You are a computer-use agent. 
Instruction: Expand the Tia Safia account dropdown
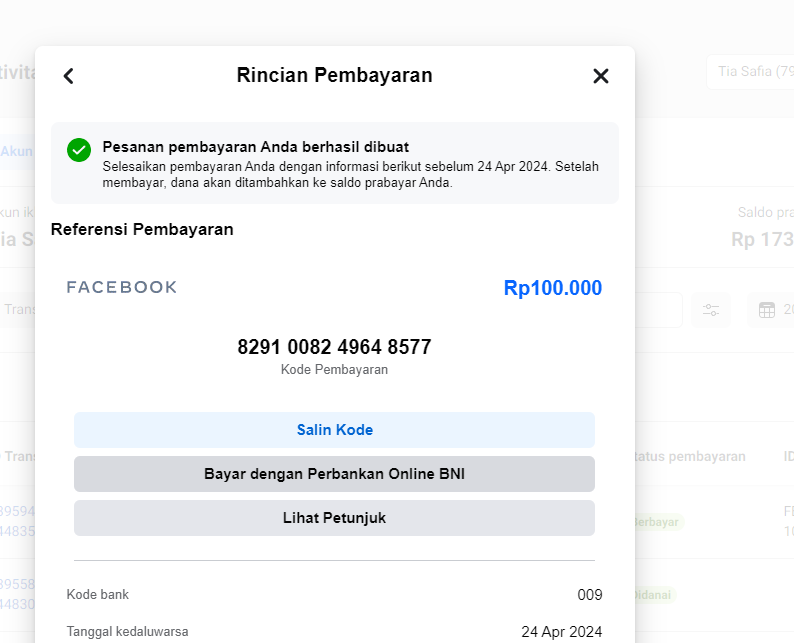pos(750,73)
